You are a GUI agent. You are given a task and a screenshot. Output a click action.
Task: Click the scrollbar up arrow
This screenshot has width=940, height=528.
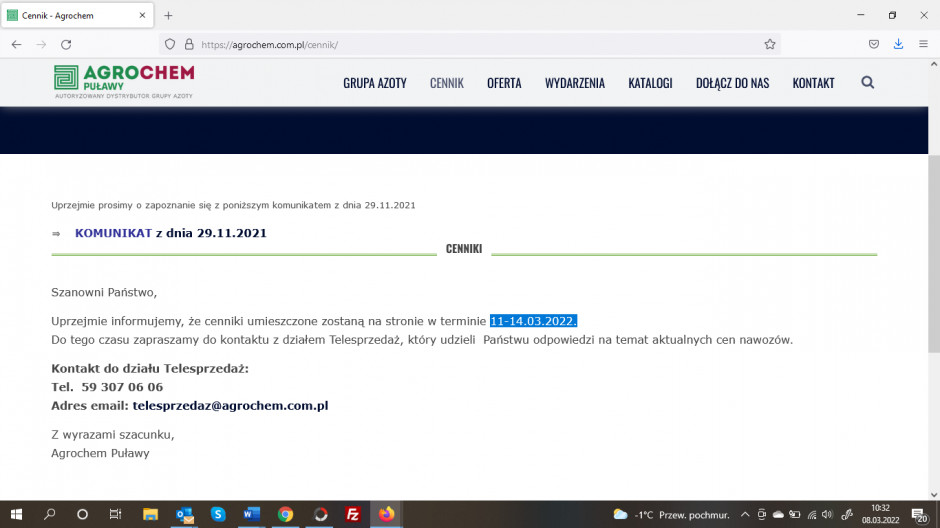[x=934, y=64]
